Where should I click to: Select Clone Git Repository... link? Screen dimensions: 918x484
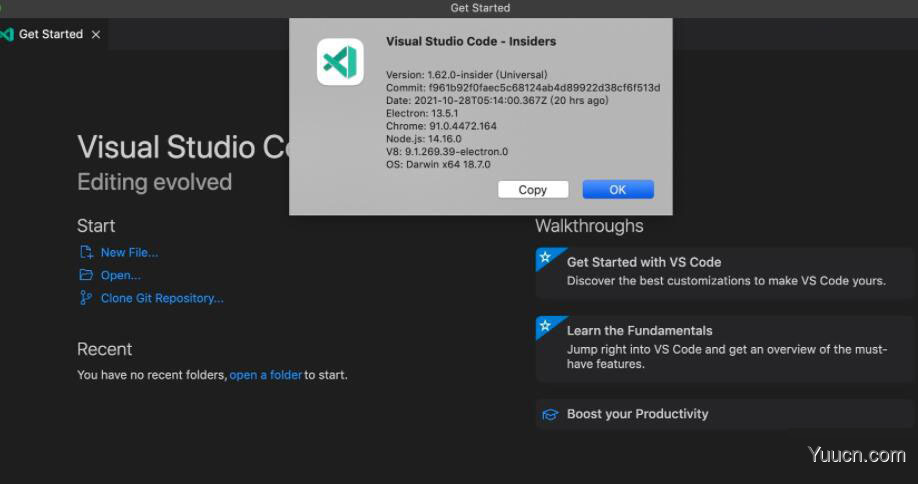(x=162, y=298)
